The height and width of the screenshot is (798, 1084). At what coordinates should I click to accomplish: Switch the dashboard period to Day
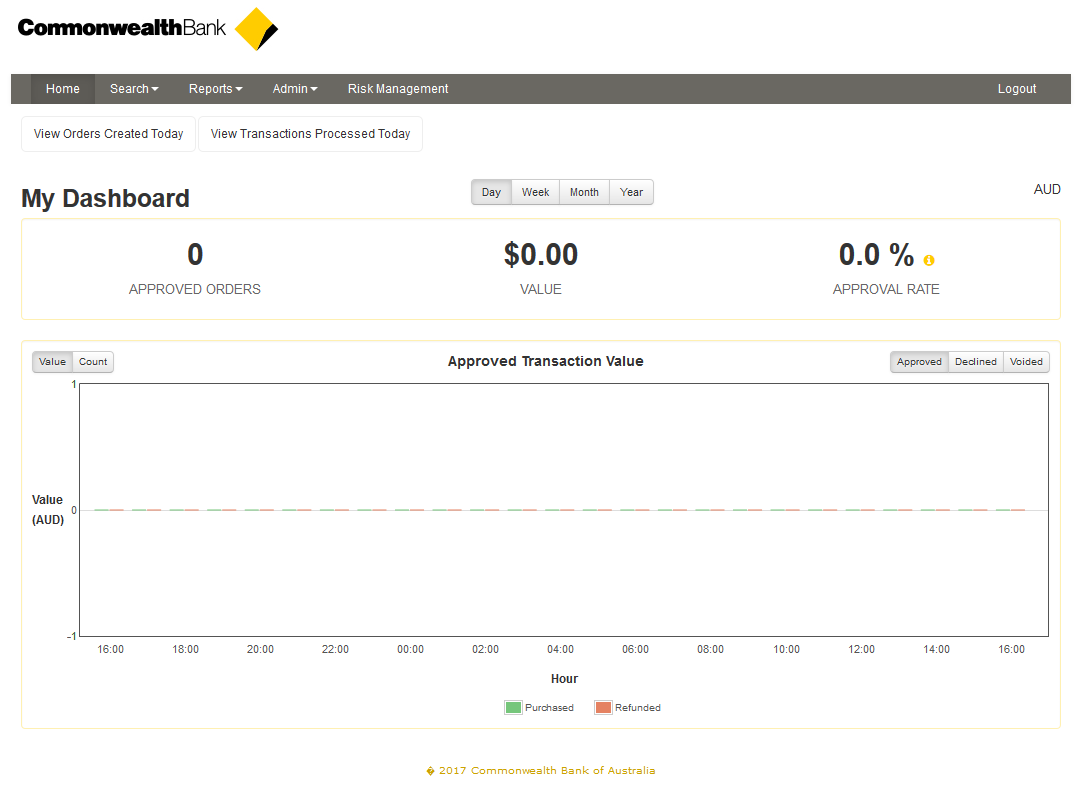pos(491,192)
